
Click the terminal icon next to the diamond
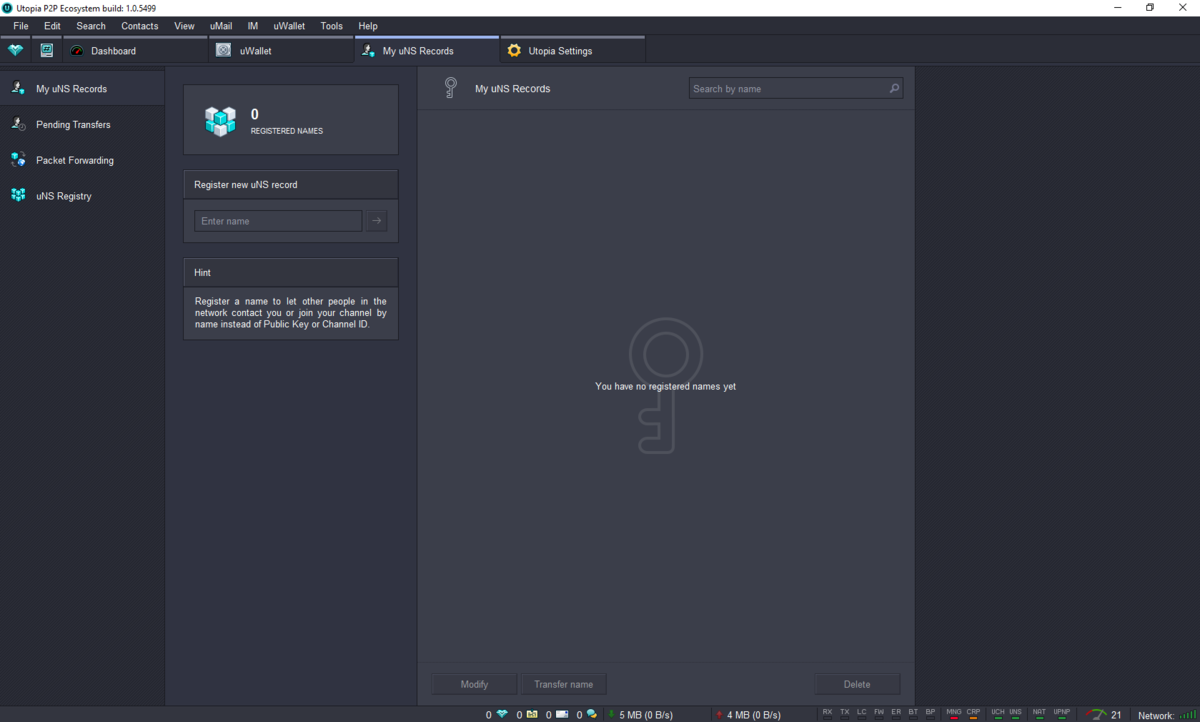47,50
